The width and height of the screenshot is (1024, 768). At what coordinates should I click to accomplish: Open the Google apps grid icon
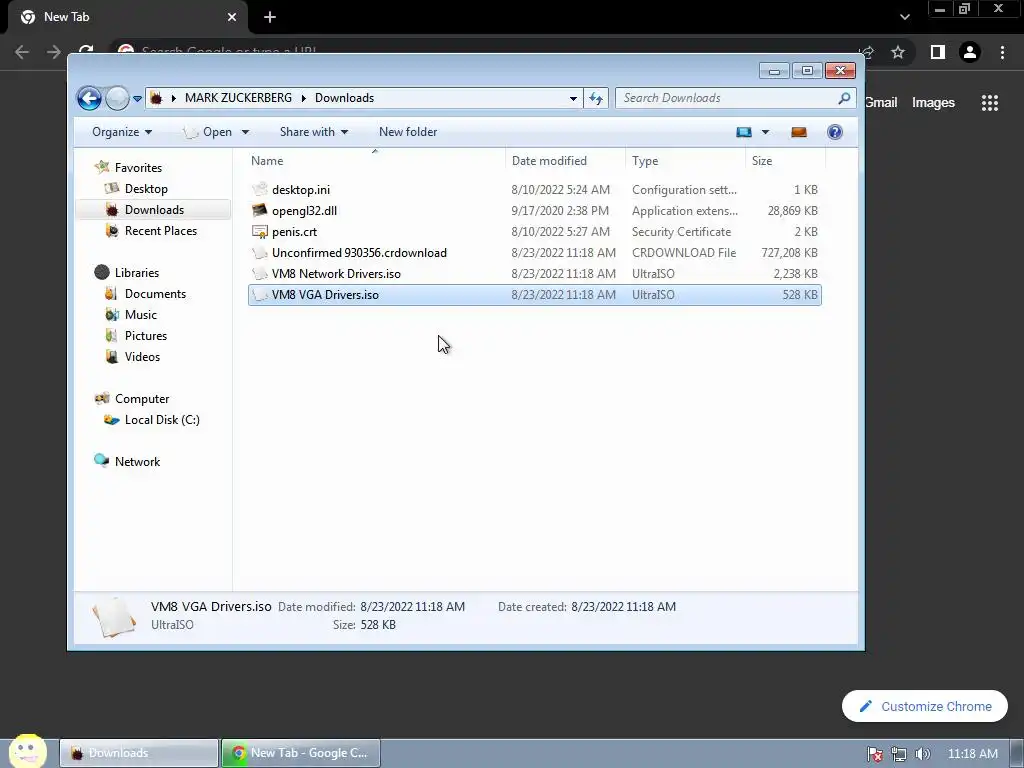(990, 103)
